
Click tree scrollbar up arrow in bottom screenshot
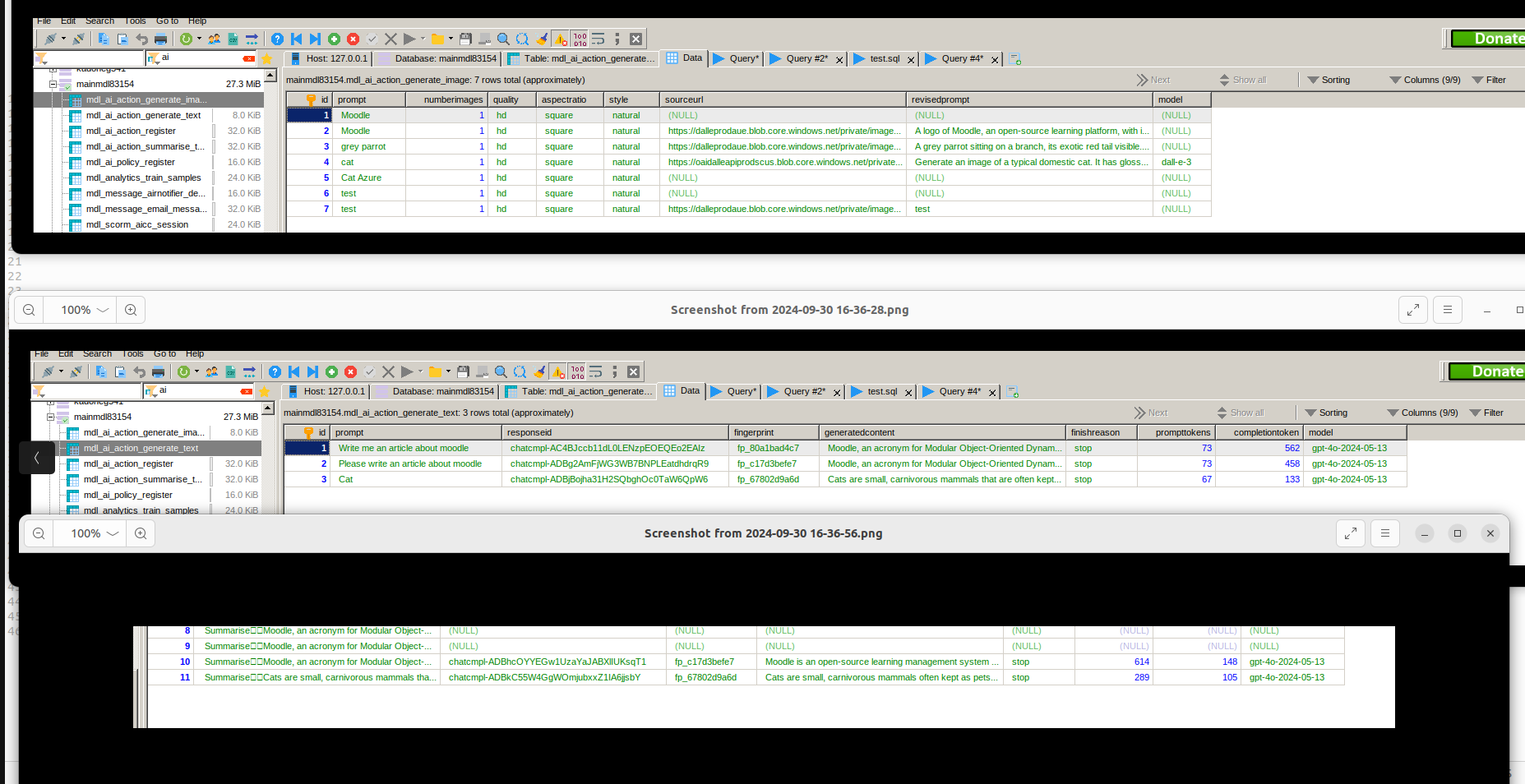point(268,408)
